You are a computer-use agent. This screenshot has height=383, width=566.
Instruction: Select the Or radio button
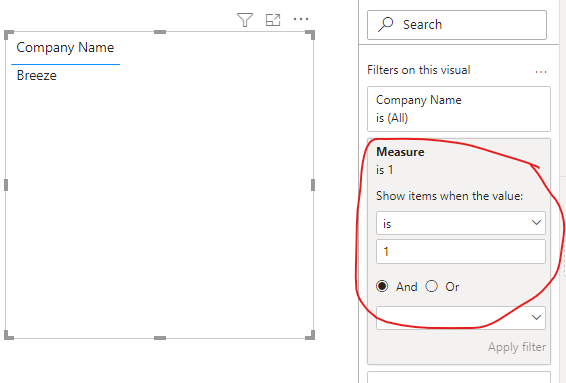point(431,286)
